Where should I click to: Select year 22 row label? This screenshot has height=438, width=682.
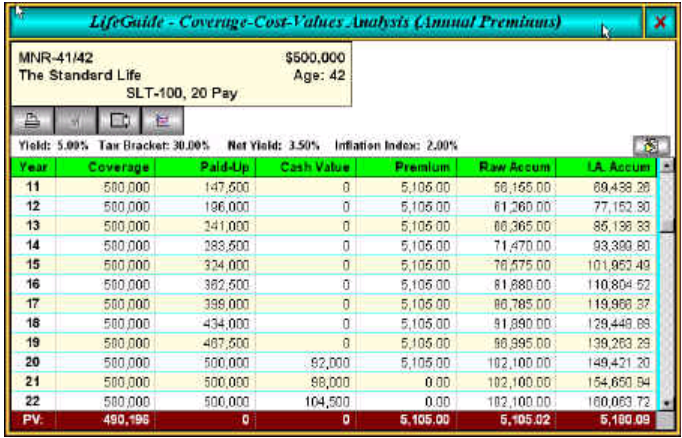tap(33, 401)
